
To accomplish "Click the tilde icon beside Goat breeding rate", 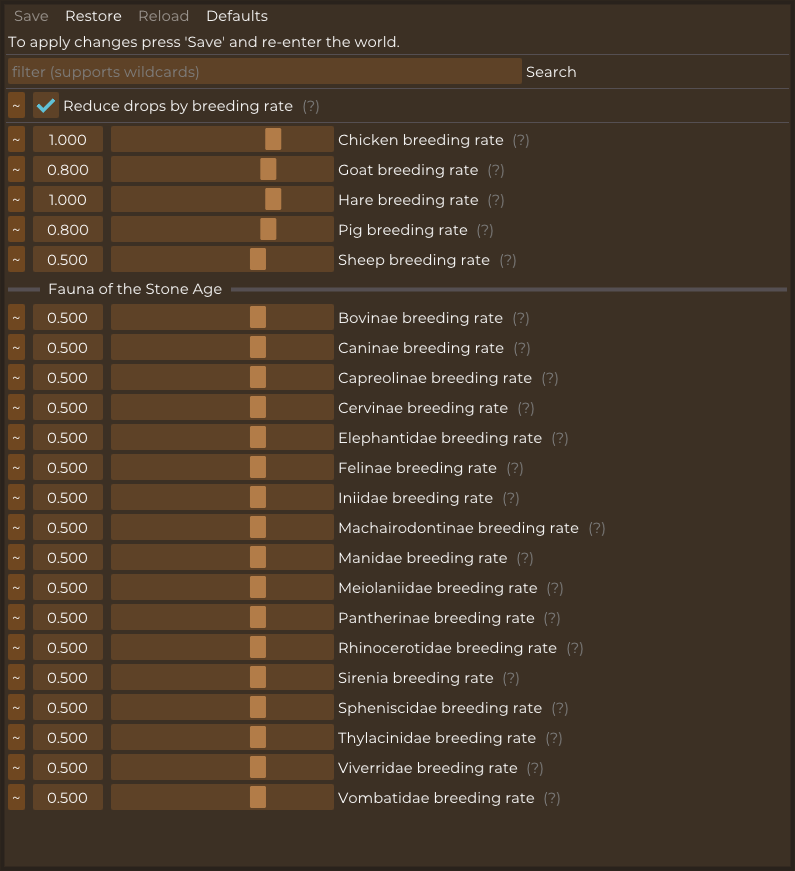I will point(16,169).
